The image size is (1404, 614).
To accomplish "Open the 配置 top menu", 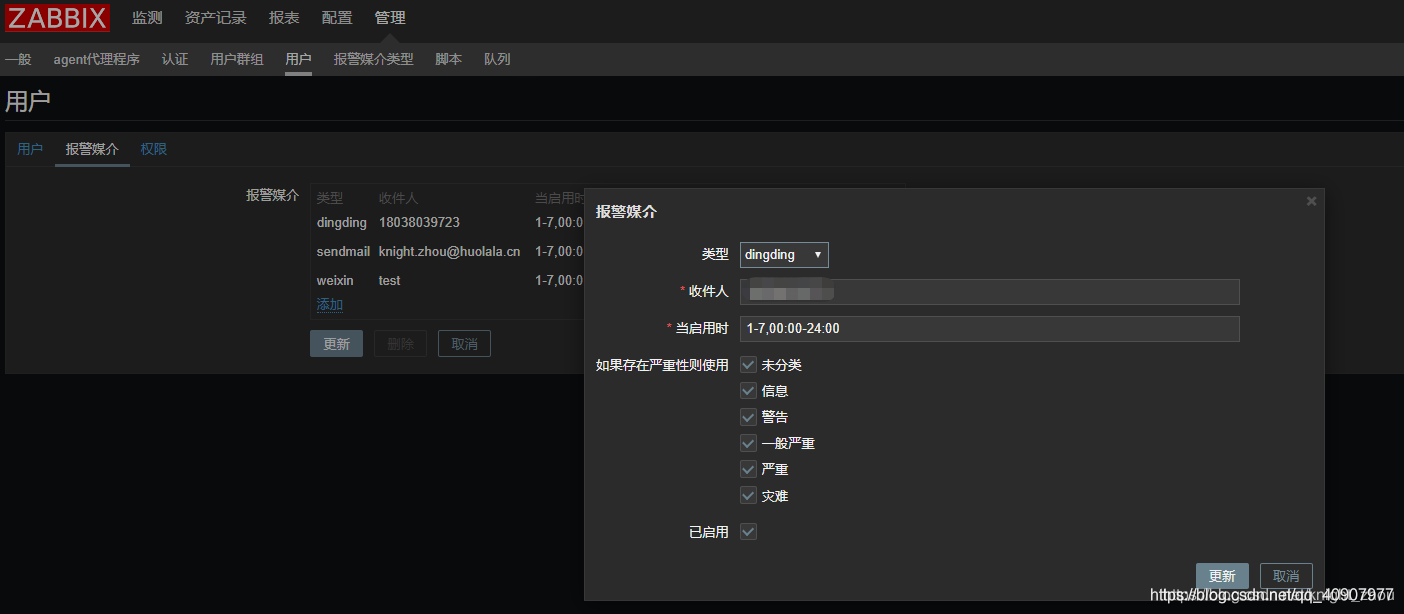I will [x=337, y=18].
